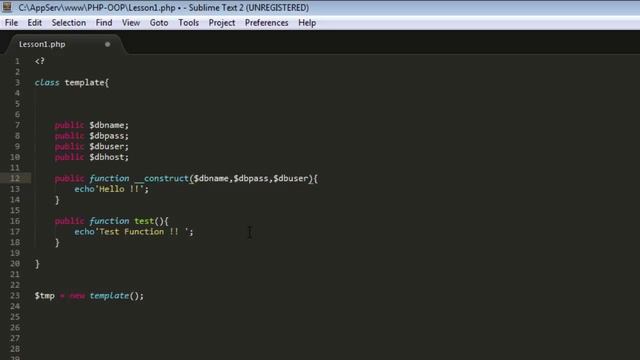
Task: Click 'function' keyword on line 16
Action: coord(109,221)
